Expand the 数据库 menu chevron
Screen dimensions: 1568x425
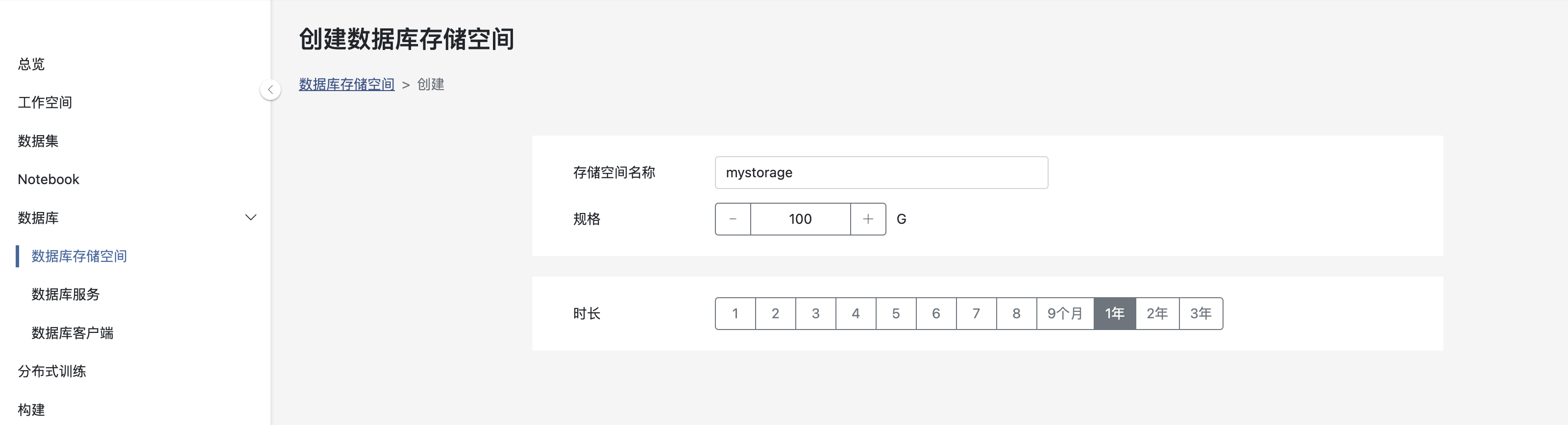pos(250,218)
